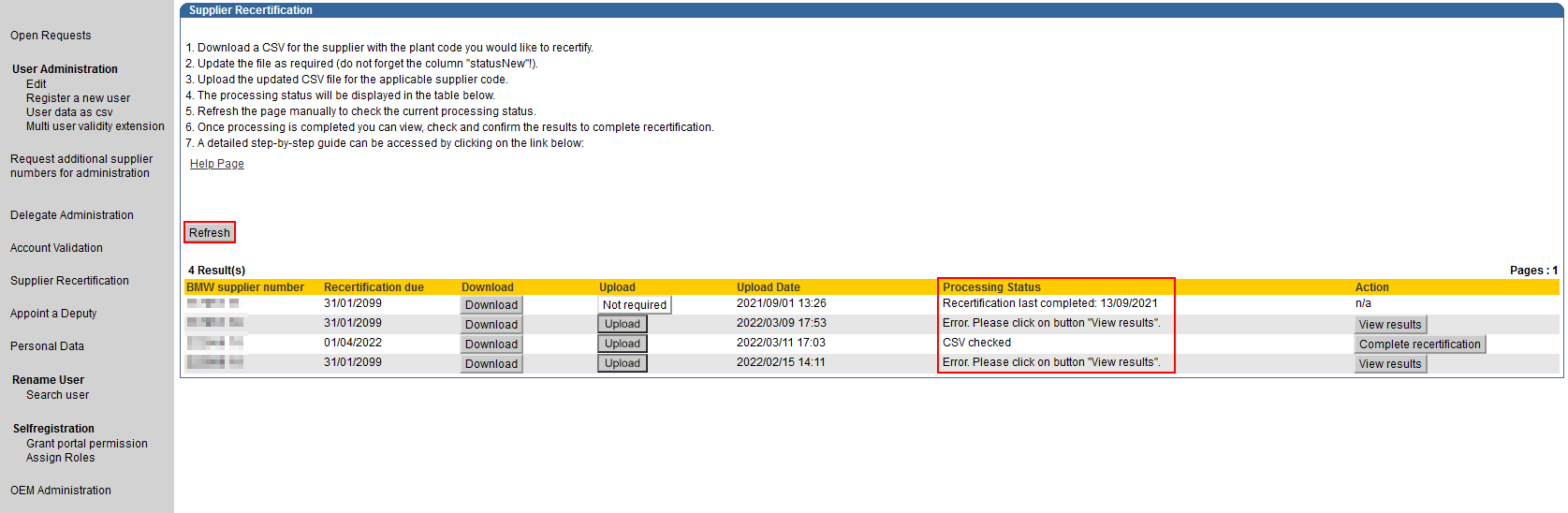Open Grant portal permission
The image size is (1568, 513).
[x=86, y=444]
